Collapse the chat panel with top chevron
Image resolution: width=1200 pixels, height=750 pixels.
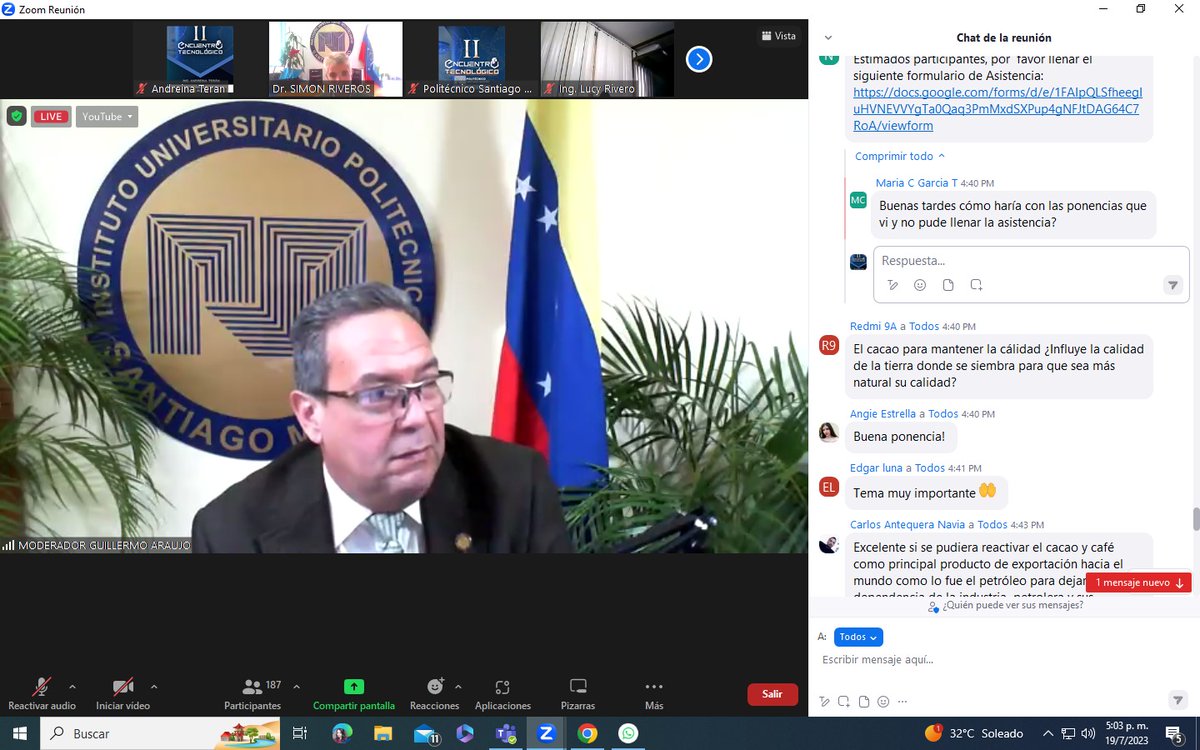point(827,38)
